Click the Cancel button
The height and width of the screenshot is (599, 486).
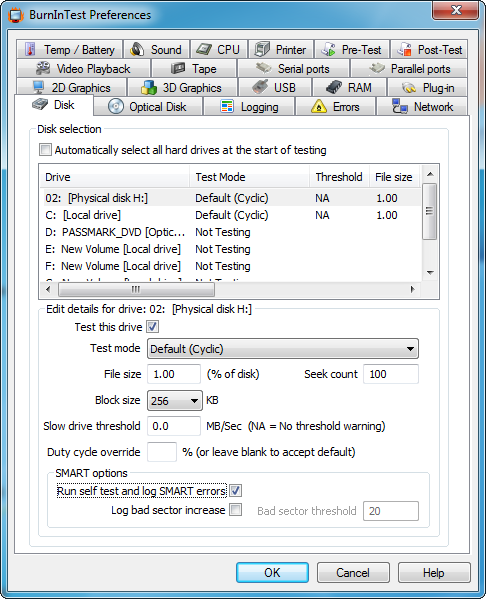(353, 572)
